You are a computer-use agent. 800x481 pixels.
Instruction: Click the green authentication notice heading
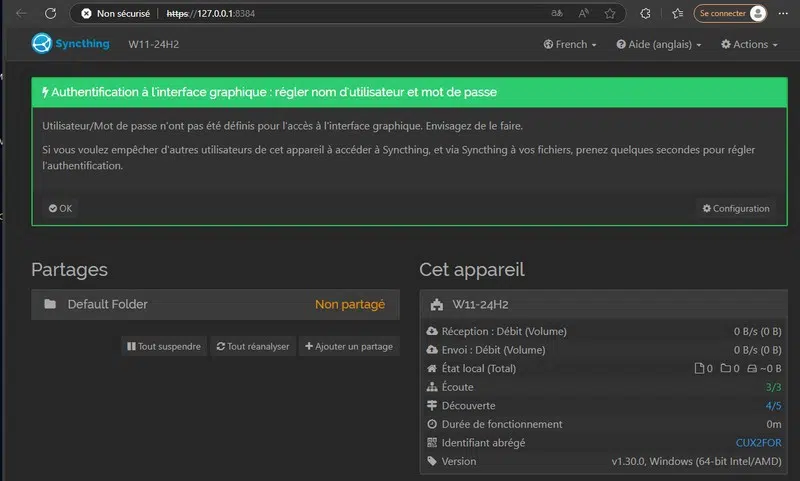(x=409, y=92)
